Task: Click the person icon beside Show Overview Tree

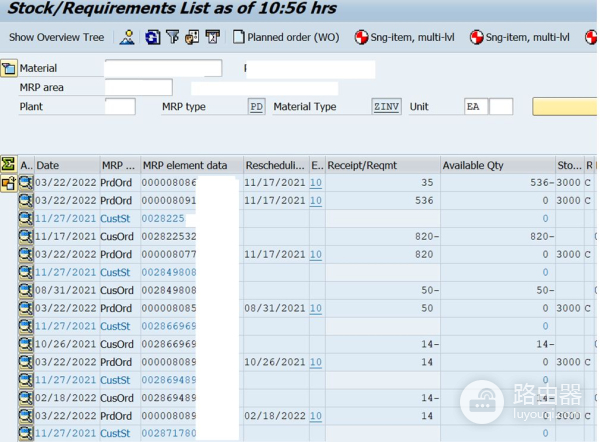Action: point(127,38)
